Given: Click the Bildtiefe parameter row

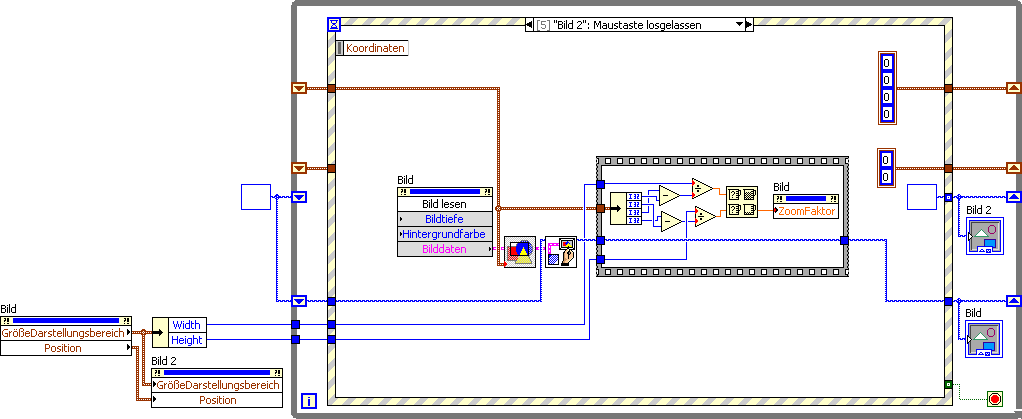Looking at the screenshot, I should 445,219.
